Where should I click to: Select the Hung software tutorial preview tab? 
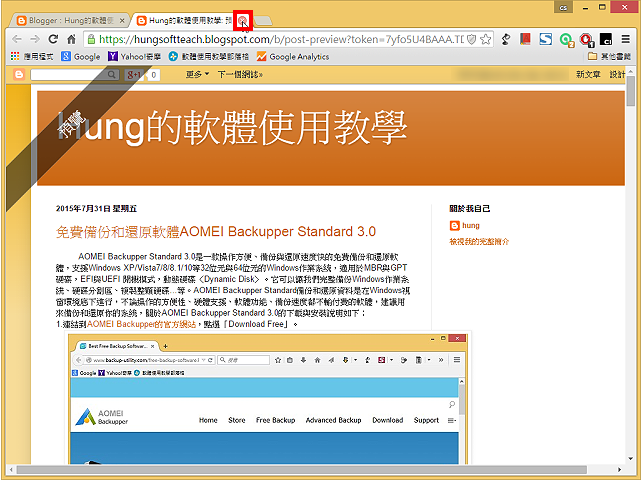coord(190,20)
